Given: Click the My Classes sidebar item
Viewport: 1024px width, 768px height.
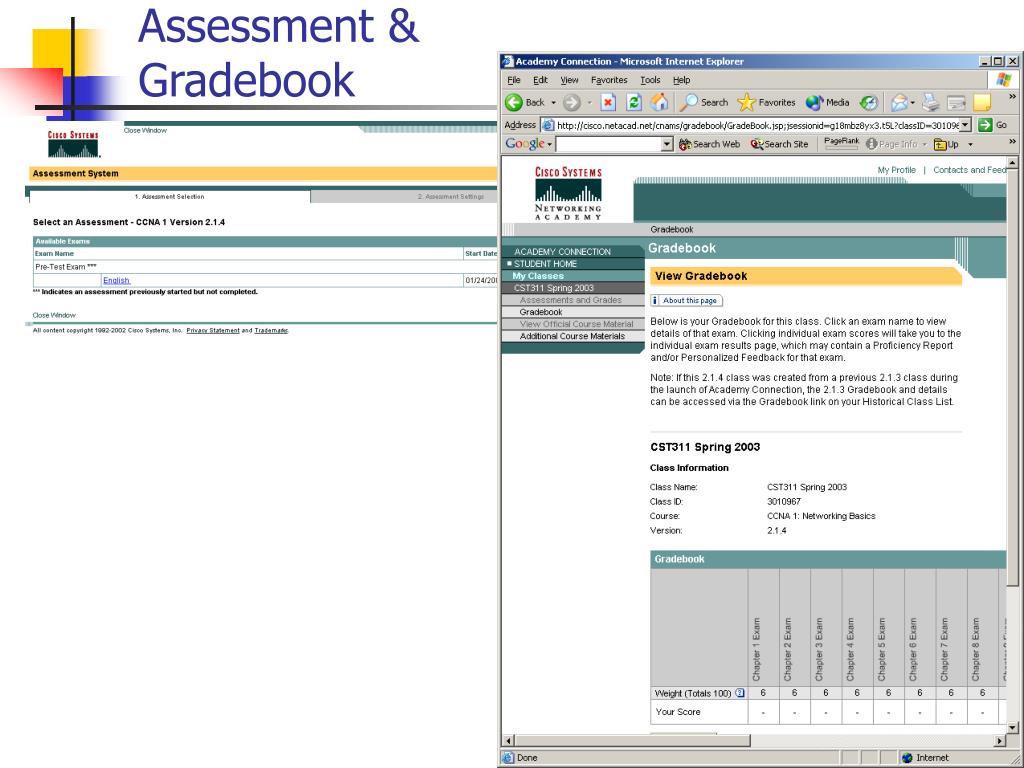Looking at the screenshot, I should click(537, 276).
